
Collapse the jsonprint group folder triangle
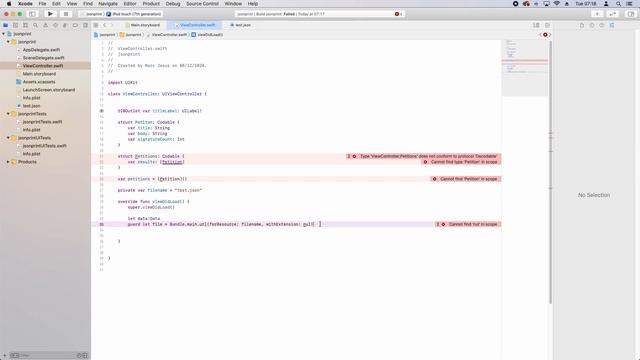pos(8,42)
